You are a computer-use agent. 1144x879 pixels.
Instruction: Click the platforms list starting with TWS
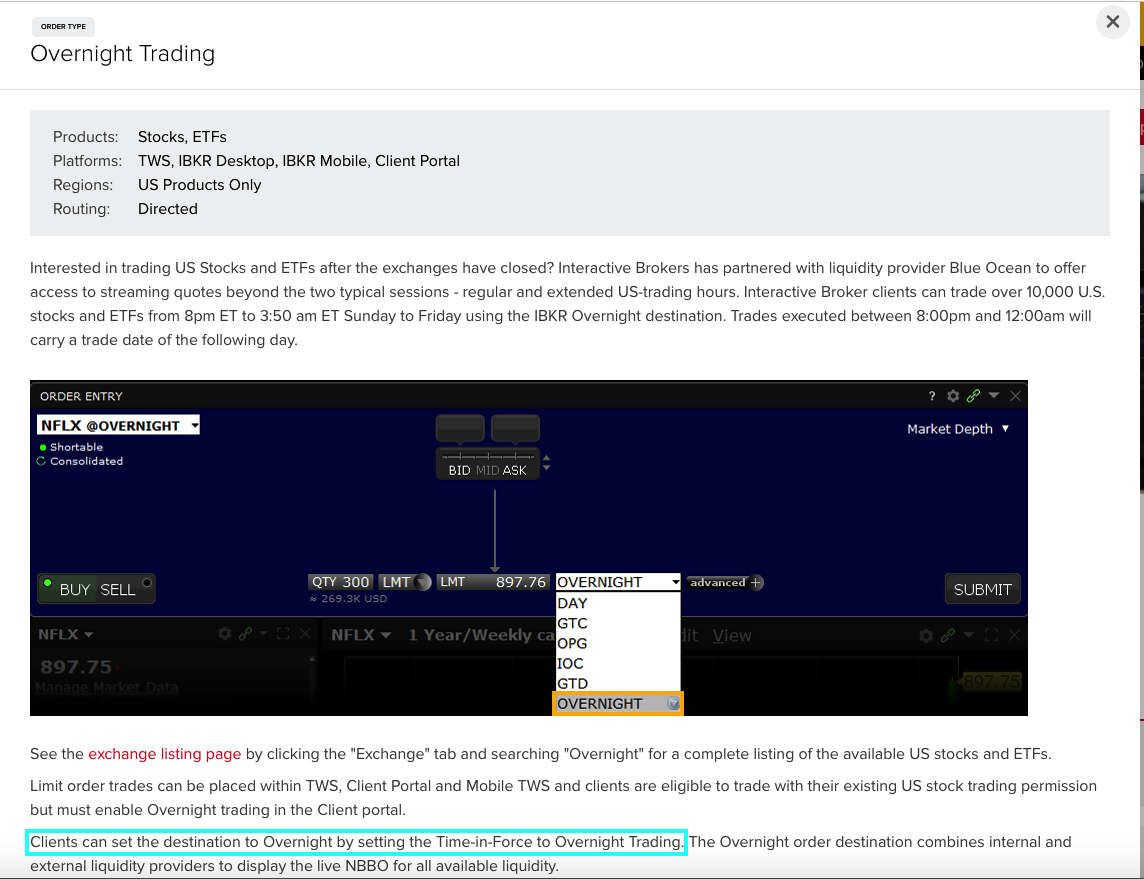pyautogui.click(x=298, y=161)
